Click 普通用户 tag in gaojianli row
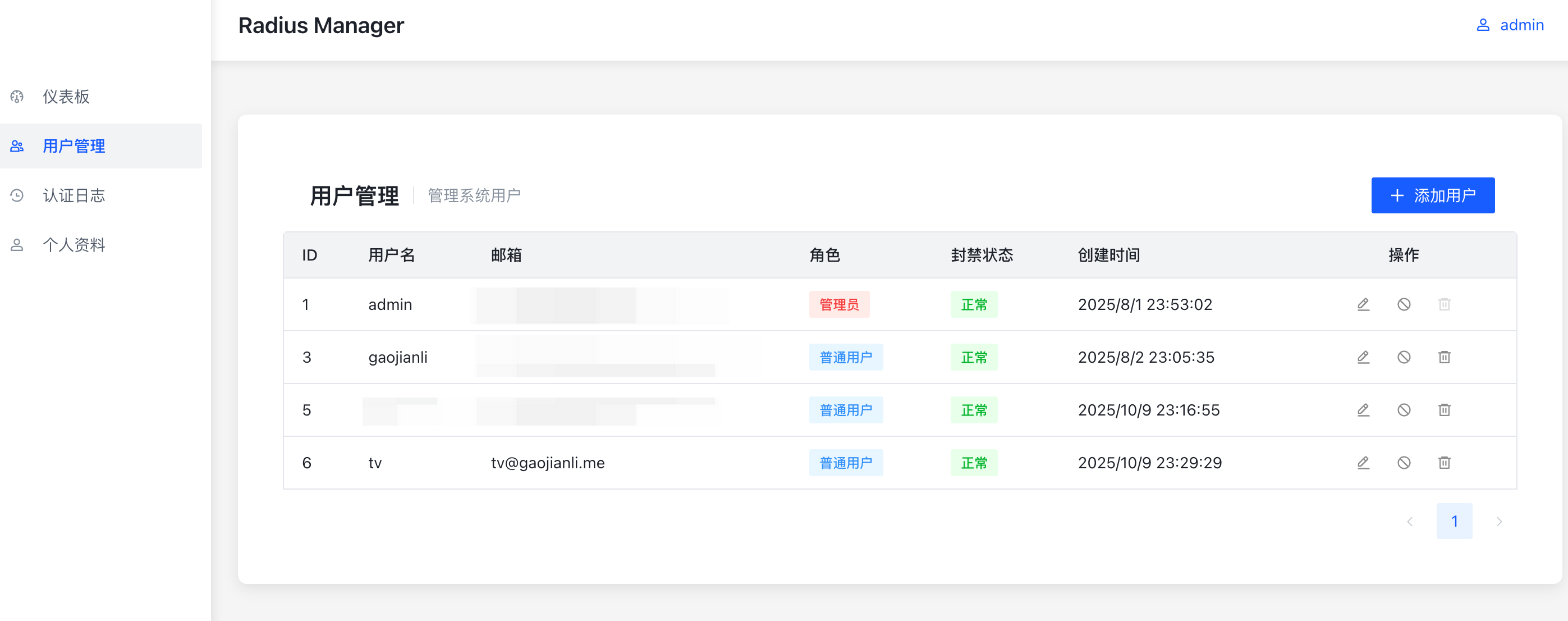Screen dimensions: 1568x621 coord(846,357)
